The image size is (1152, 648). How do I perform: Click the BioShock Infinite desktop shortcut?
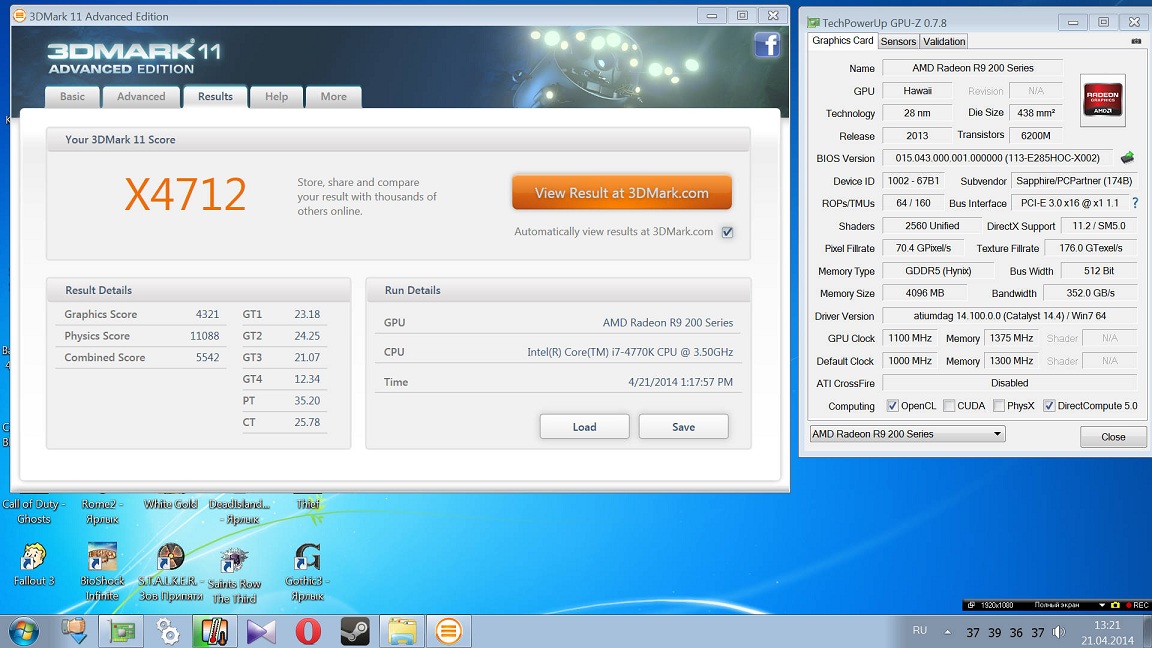click(102, 572)
